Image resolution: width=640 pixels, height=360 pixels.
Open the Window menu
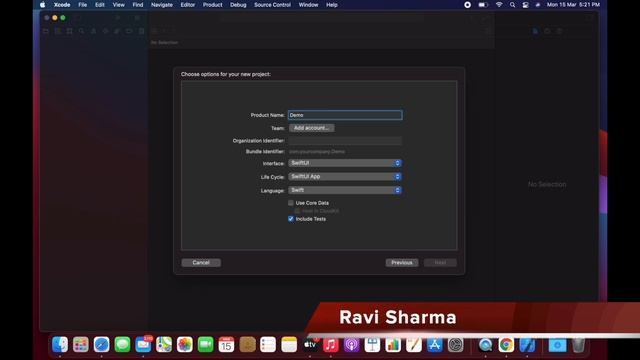(x=308, y=5)
